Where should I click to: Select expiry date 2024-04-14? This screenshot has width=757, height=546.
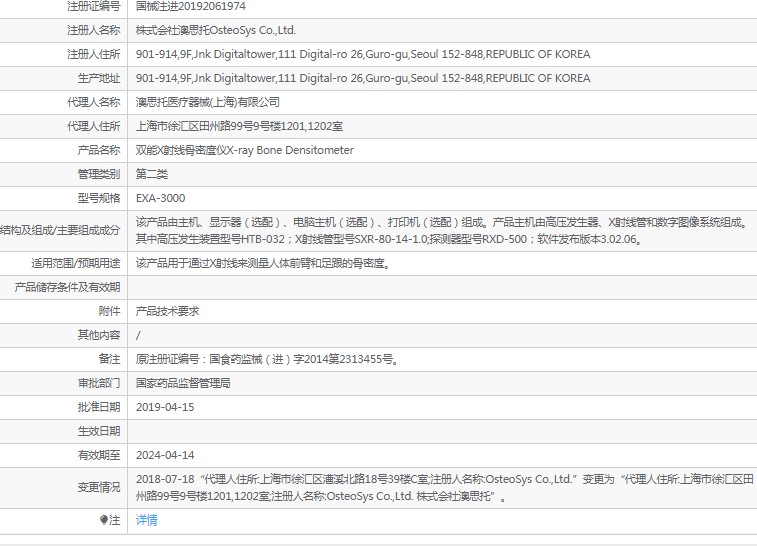165,455
